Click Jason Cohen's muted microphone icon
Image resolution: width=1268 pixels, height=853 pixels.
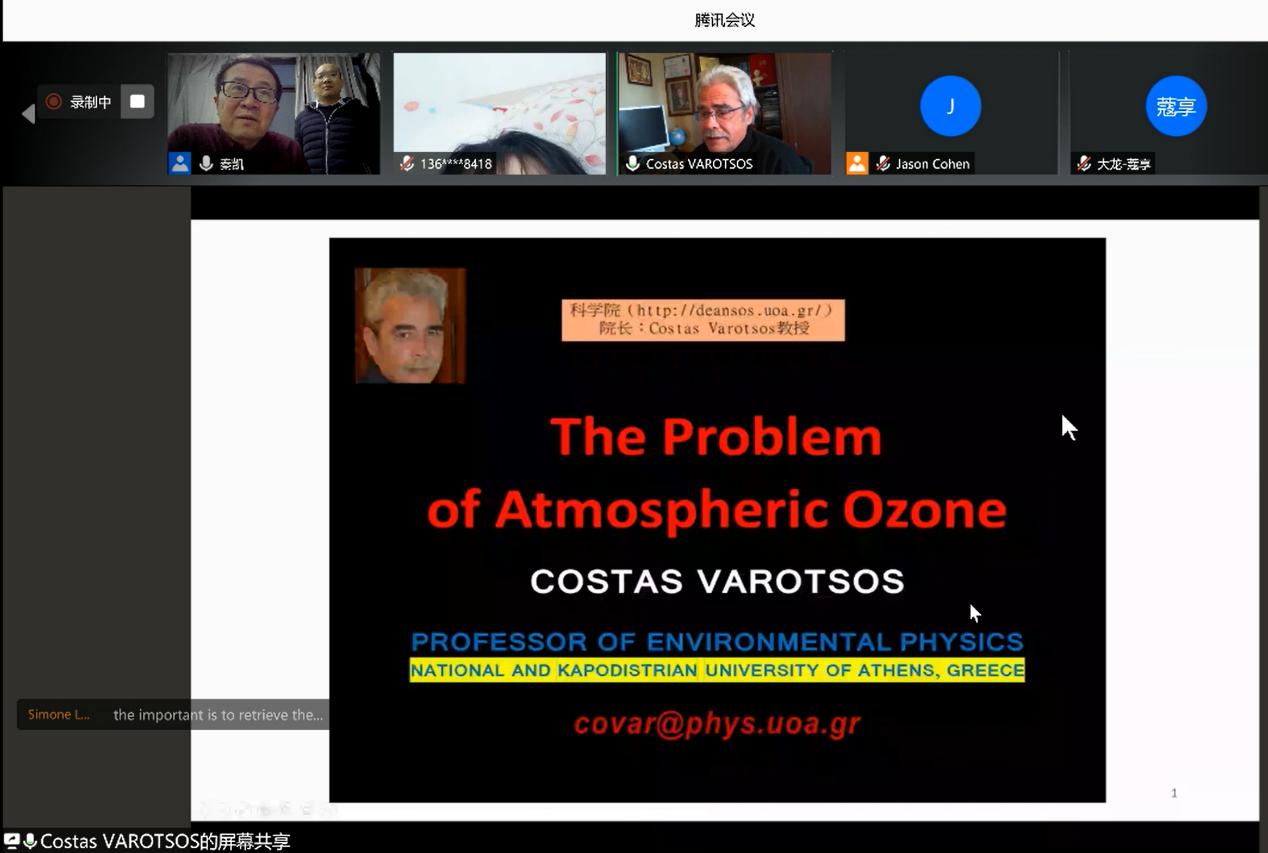pyautogui.click(x=883, y=163)
